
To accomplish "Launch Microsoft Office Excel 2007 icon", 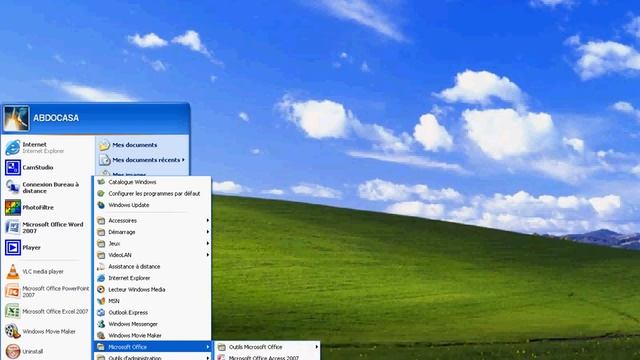I will point(13,311).
